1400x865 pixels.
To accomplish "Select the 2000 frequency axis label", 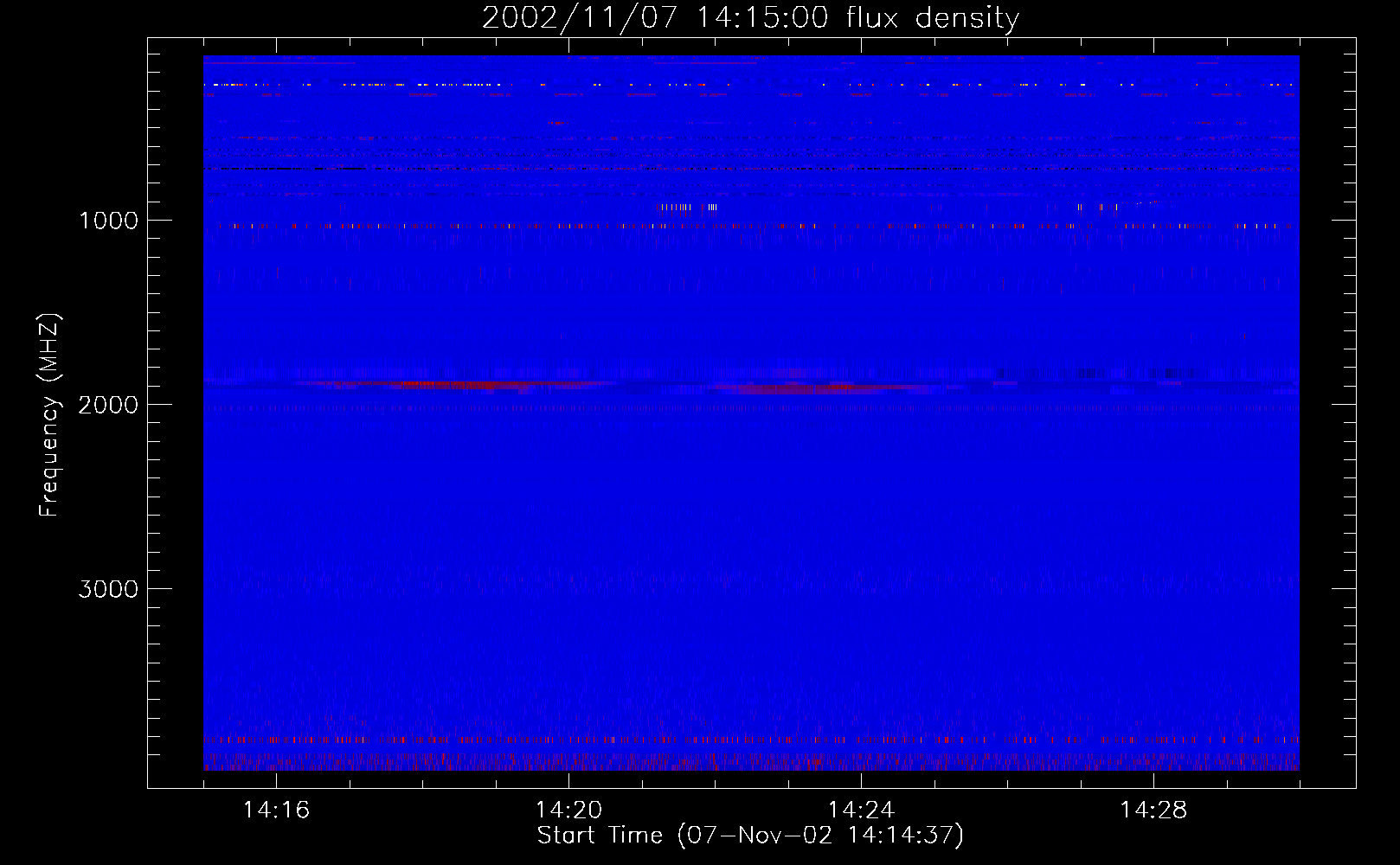I will 108,405.
